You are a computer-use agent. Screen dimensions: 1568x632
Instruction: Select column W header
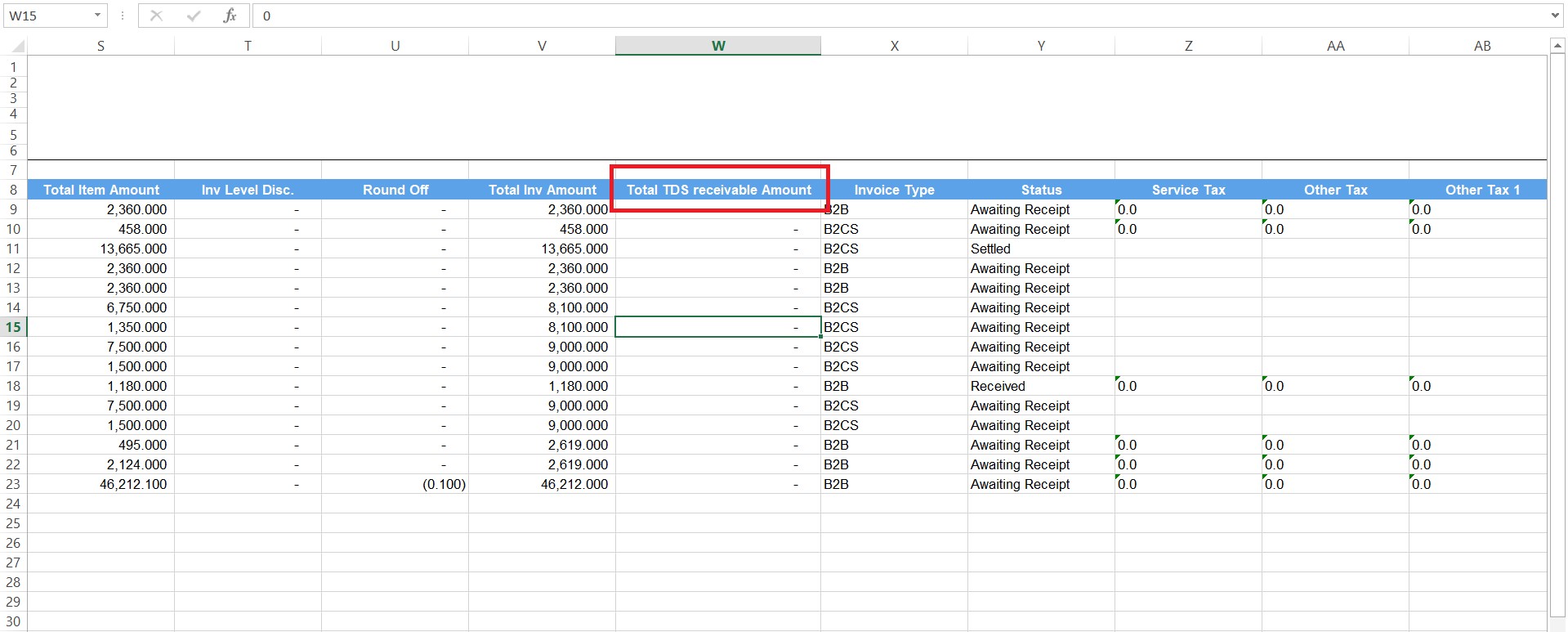click(x=718, y=46)
